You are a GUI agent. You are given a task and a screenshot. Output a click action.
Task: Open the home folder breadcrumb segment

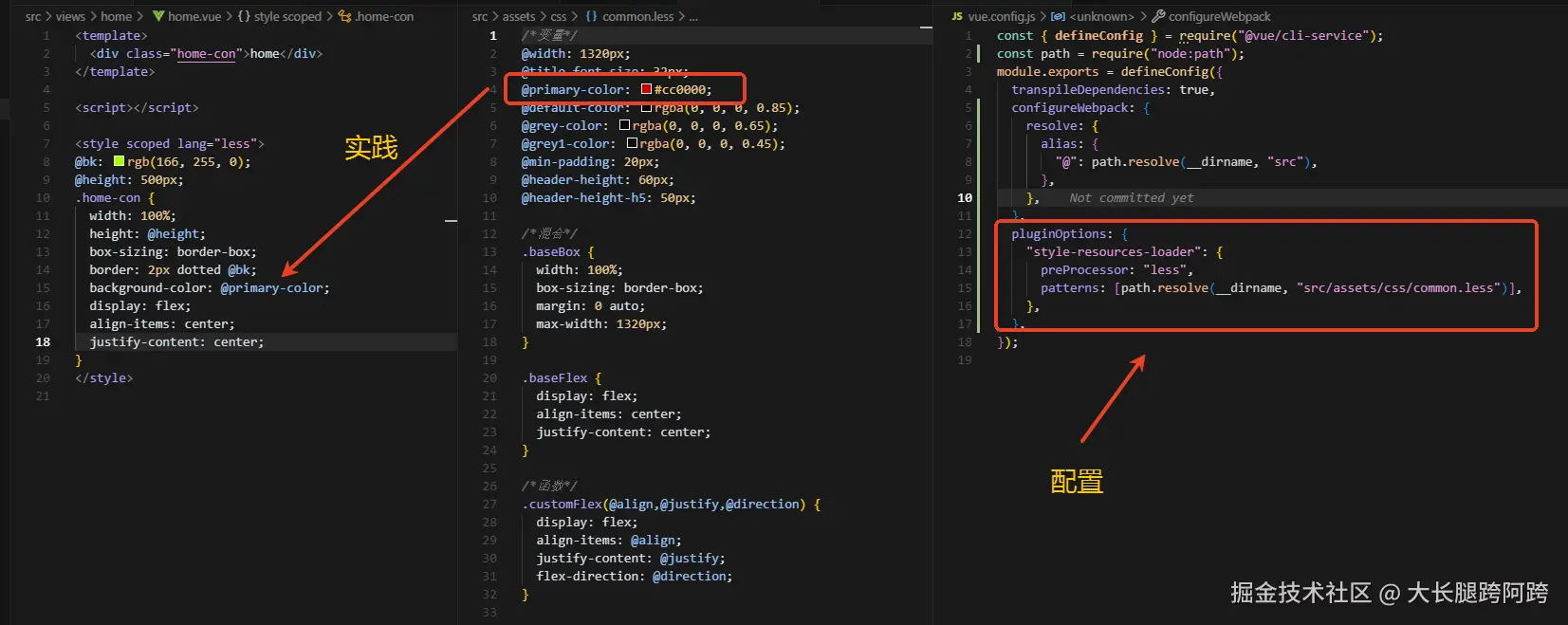point(116,16)
